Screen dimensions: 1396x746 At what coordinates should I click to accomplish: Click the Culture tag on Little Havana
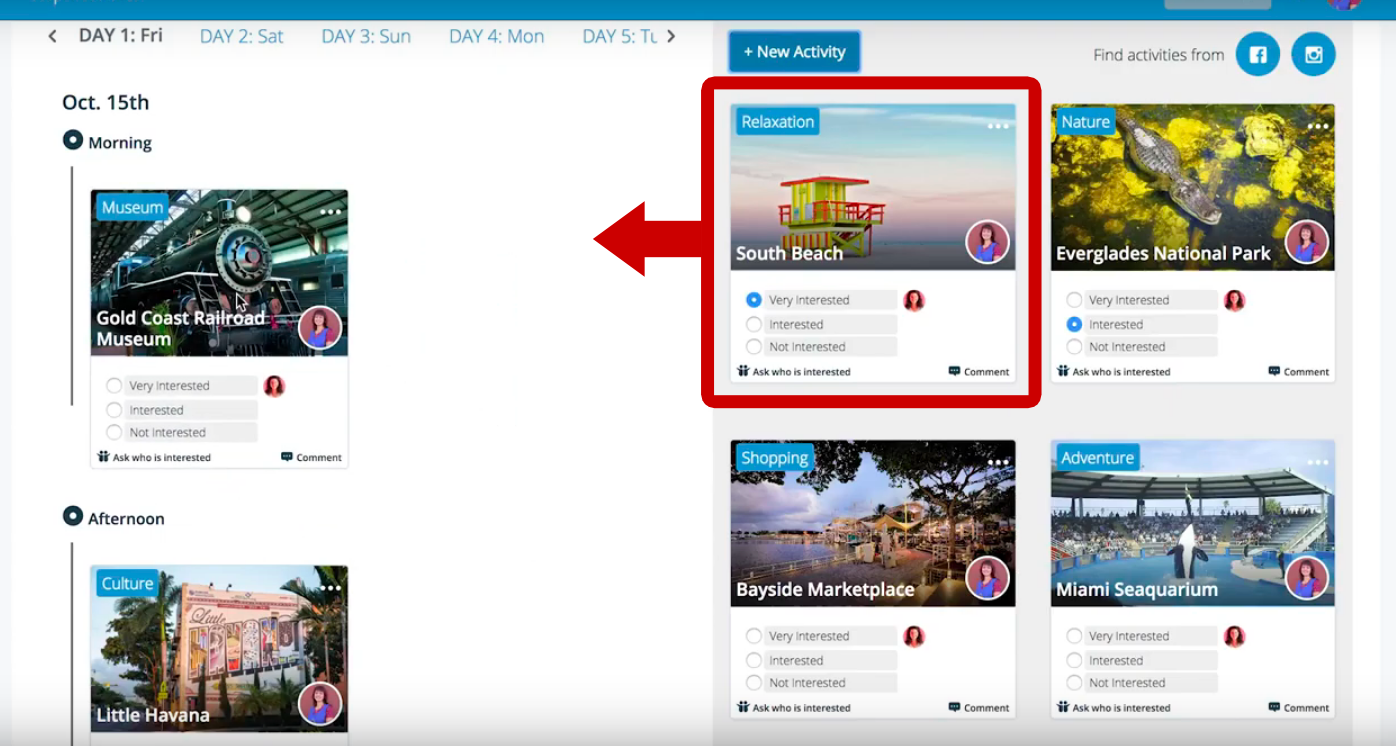(x=127, y=584)
